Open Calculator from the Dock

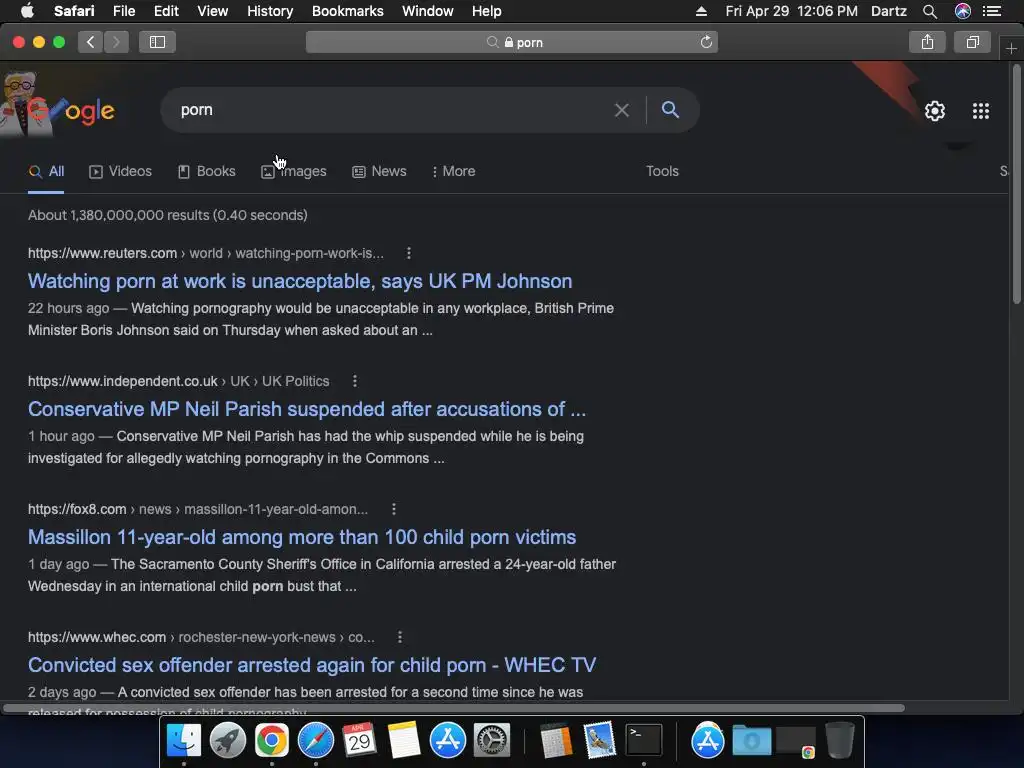tap(556, 740)
